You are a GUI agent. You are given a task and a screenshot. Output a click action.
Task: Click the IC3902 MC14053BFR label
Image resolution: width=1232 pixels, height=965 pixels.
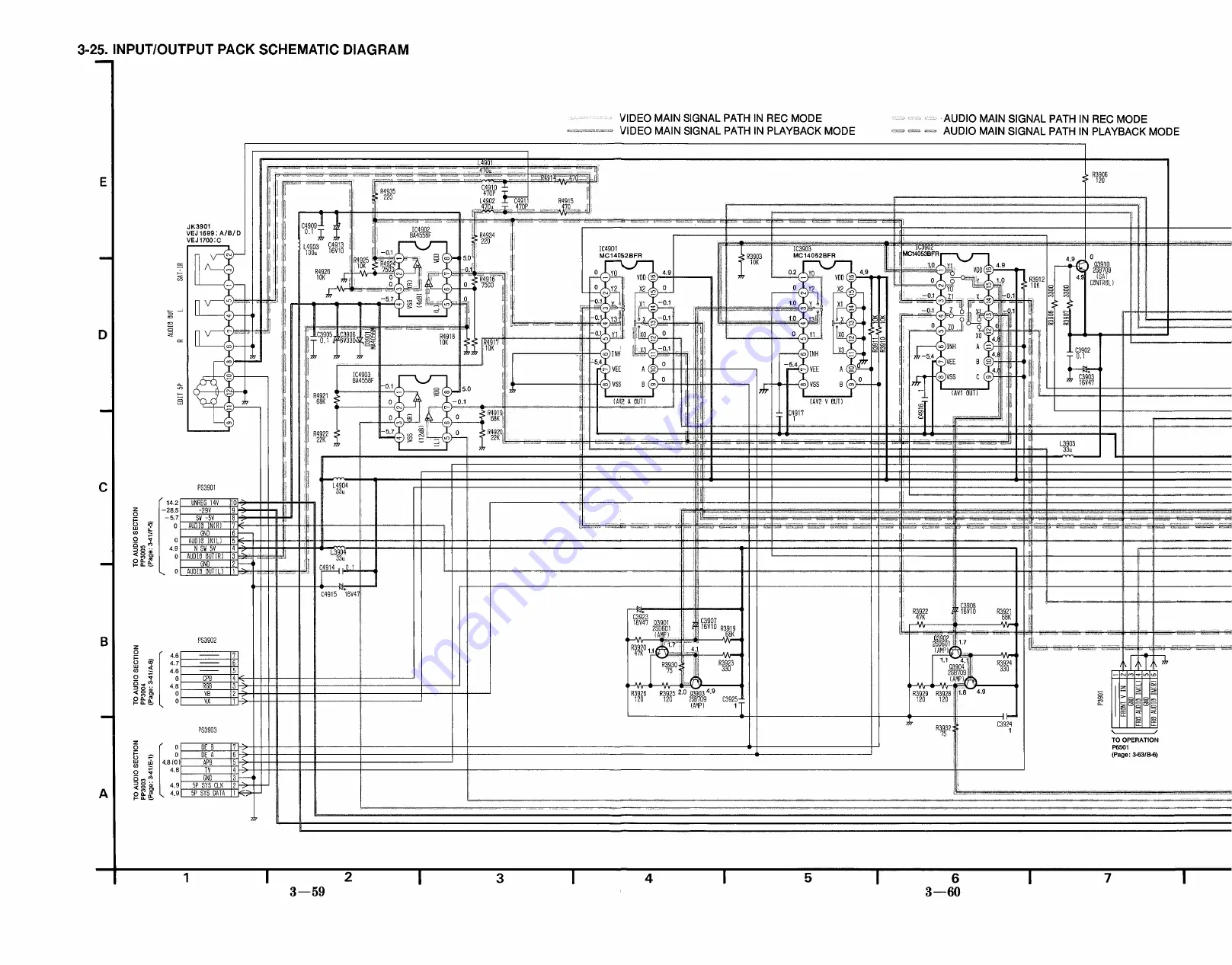point(920,251)
